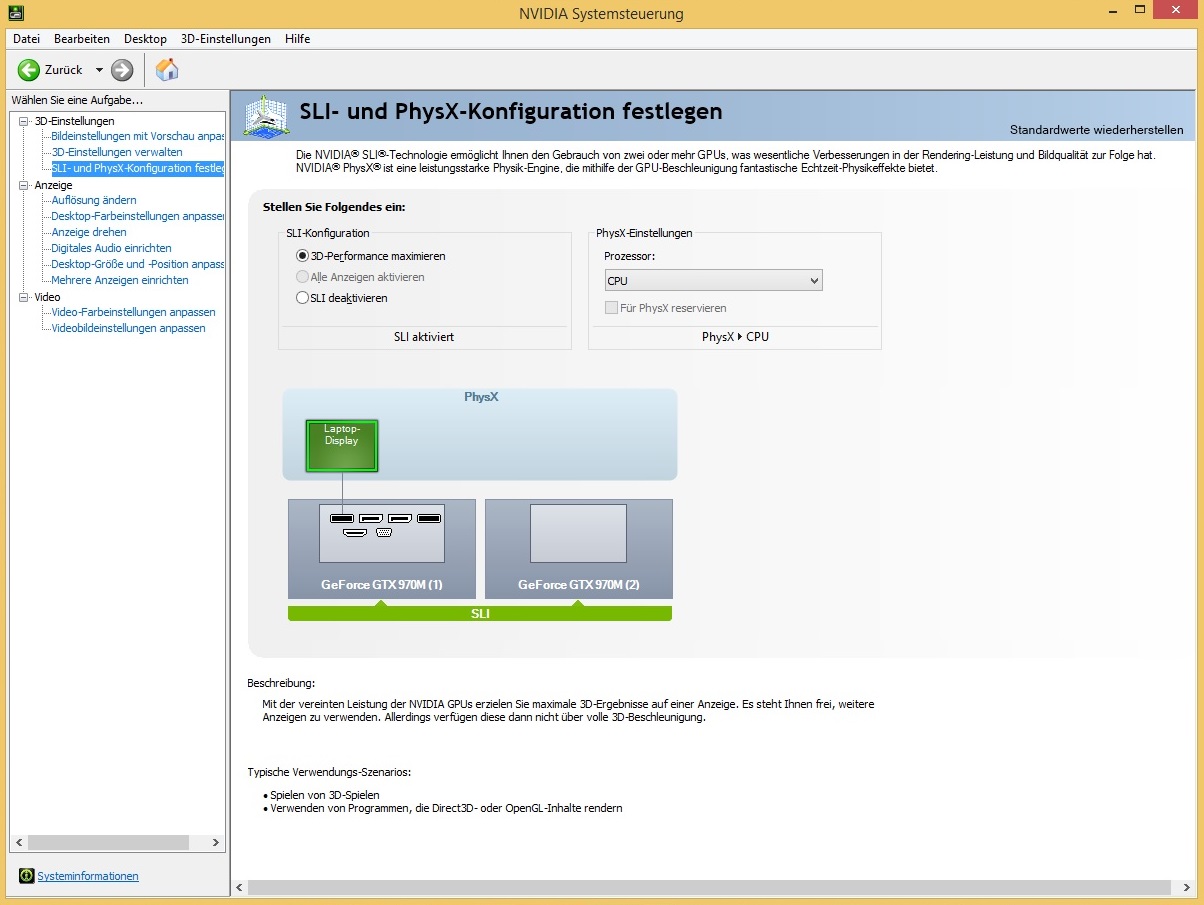Select the green Laptop-Display monitor icon
The width and height of the screenshot is (1204, 905).
[x=341, y=446]
